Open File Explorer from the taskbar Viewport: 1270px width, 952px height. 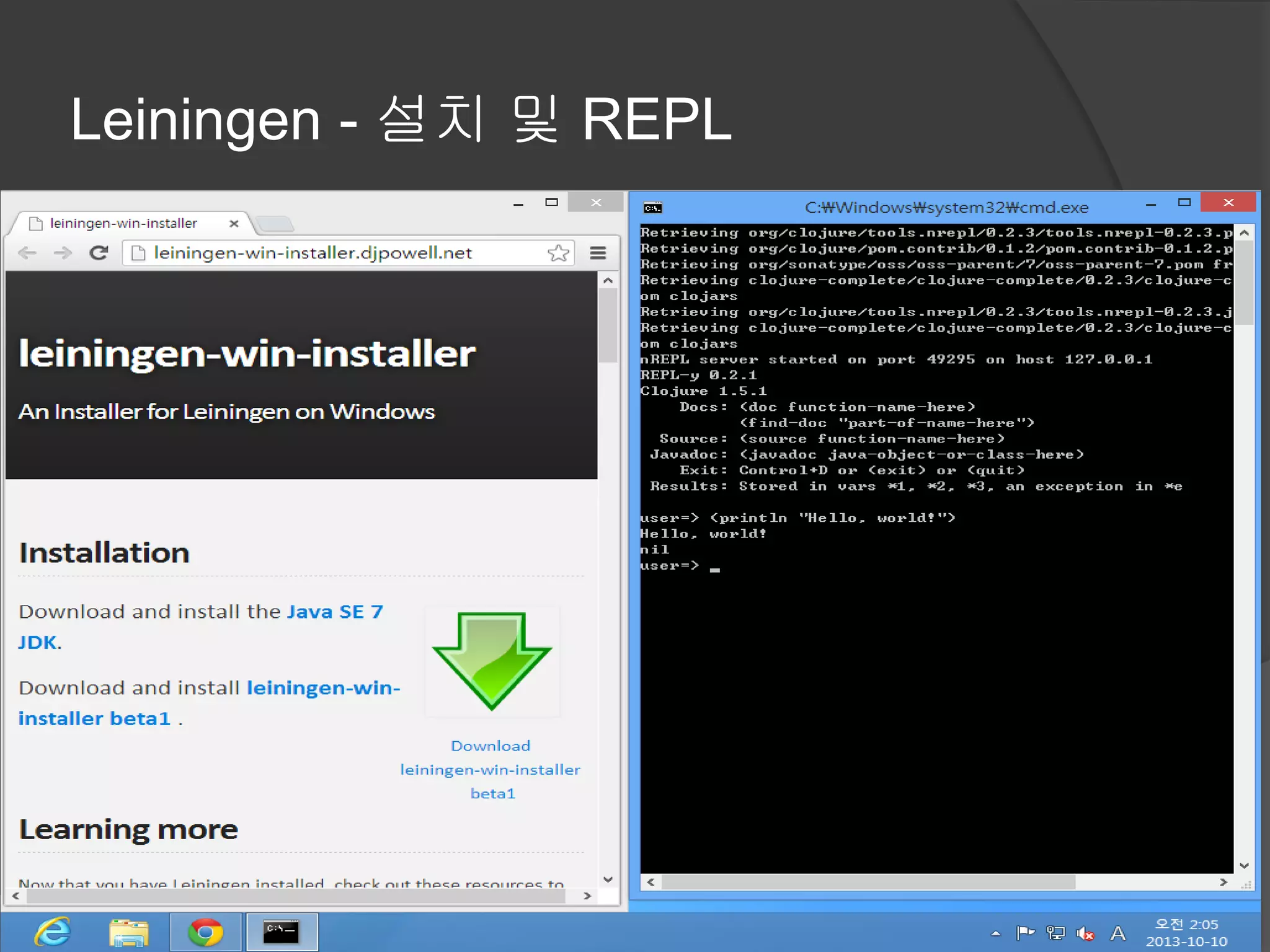tap(128, 932)
